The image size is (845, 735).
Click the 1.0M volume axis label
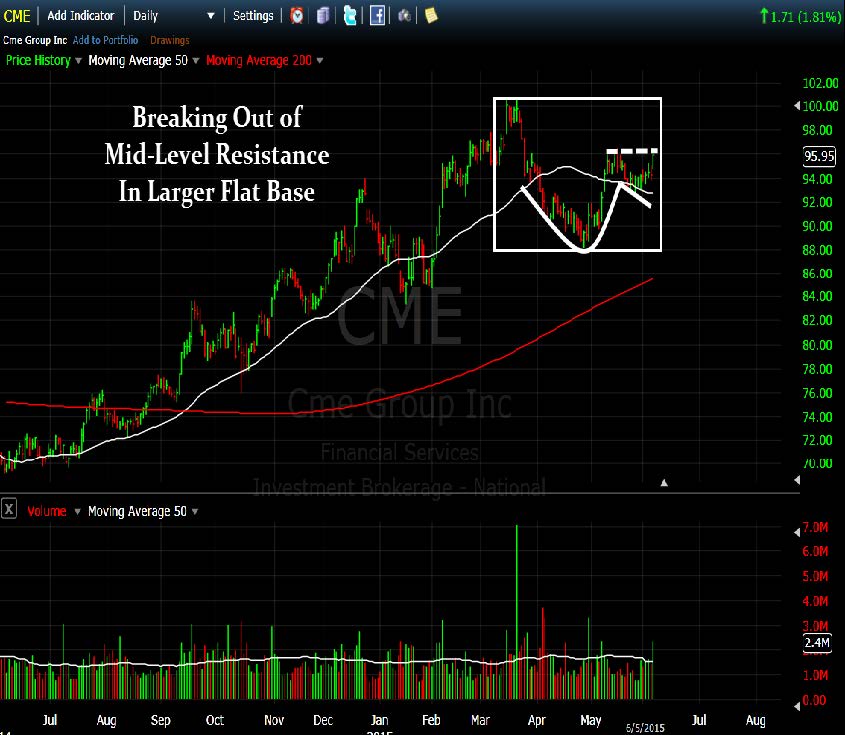(x=815, y=675)
